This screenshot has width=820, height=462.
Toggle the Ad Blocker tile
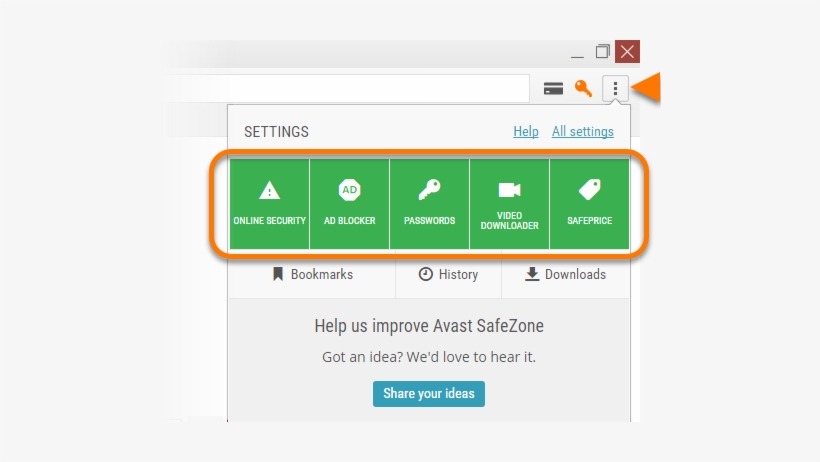tap(349, 204)
